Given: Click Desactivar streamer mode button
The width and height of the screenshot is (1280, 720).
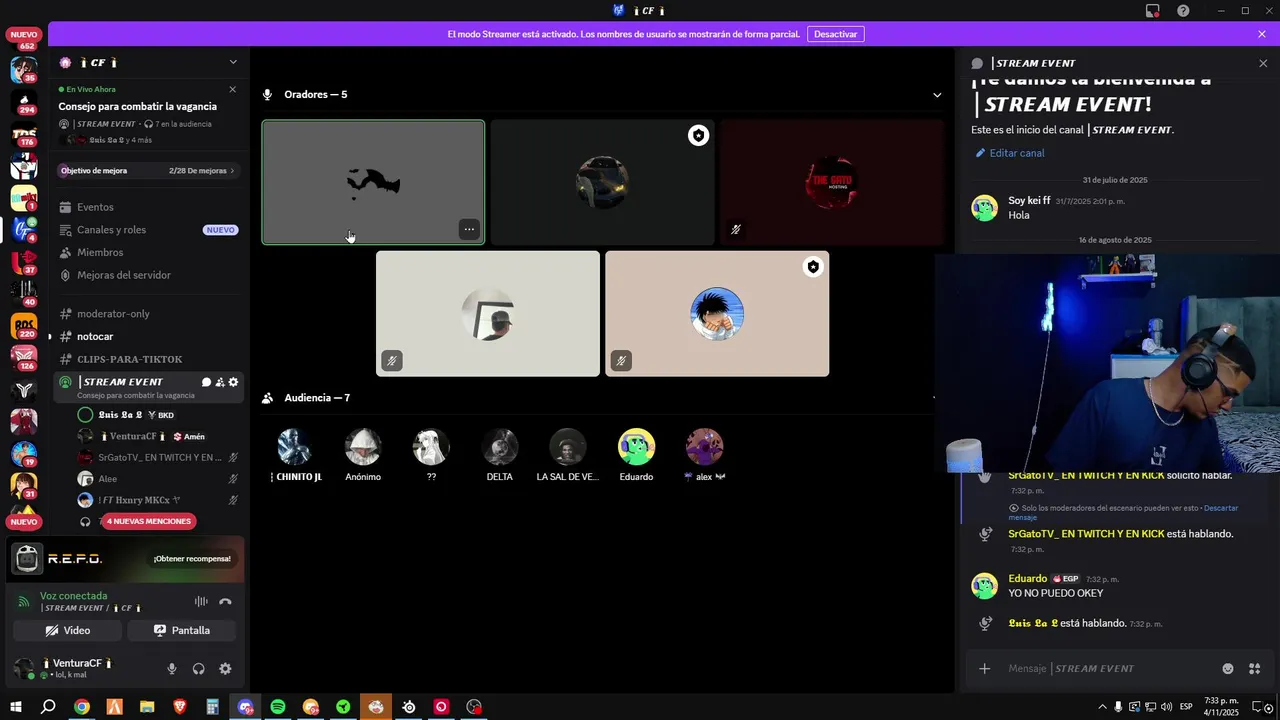Looking at the screenshot, I should [x=835, y=34].
